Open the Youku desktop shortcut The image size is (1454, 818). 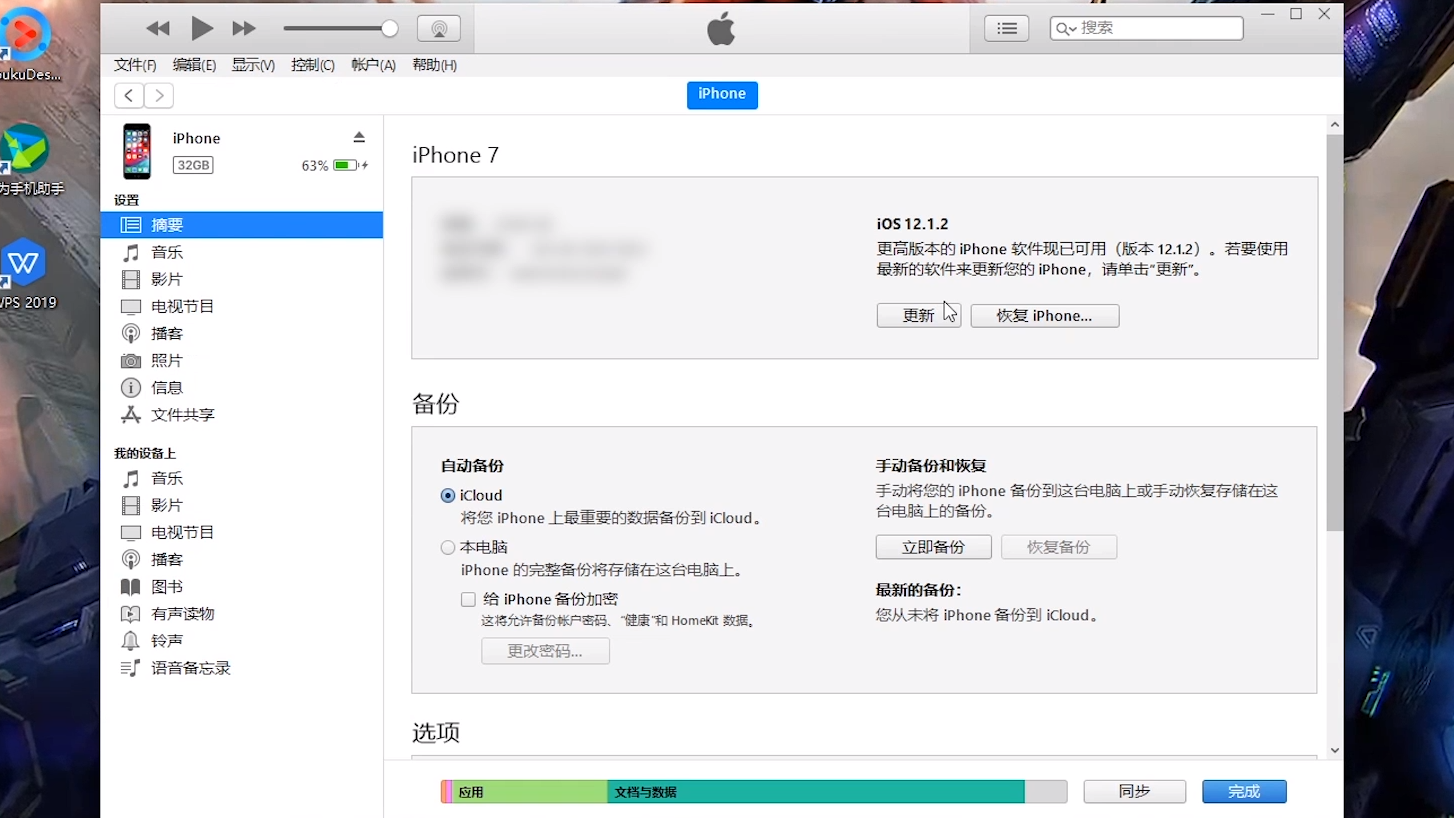(25, 45)
